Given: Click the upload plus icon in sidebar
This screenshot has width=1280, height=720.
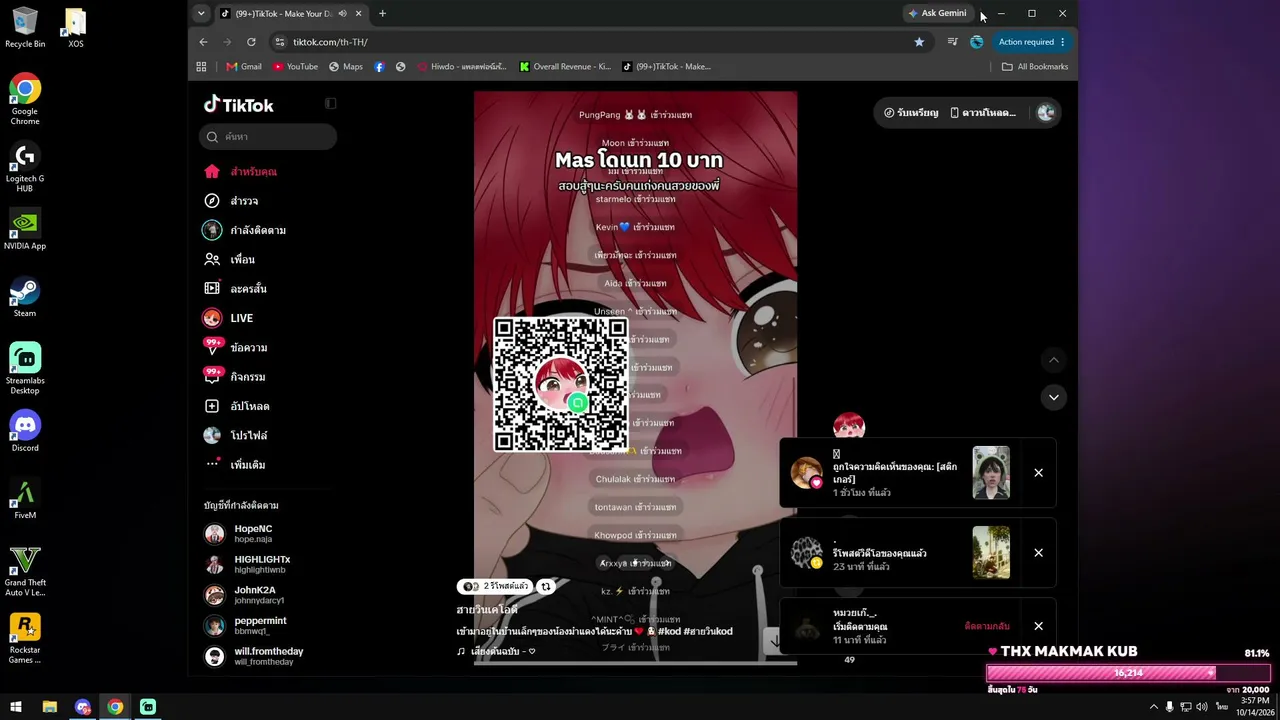Looking at the screenshot, I should [x=212, y=406].
